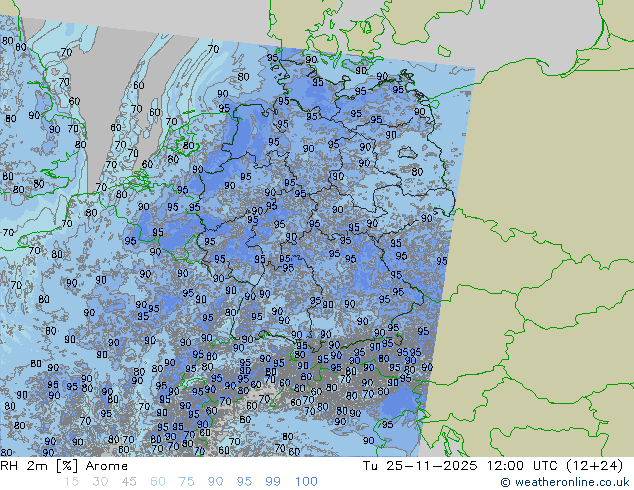Open the weatheronline.co.uk copyright link

click(565, 482)
